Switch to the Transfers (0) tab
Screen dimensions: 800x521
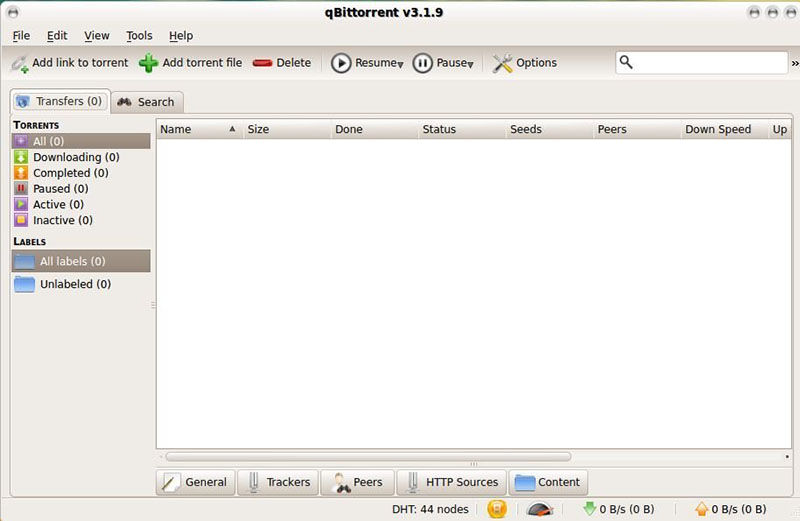[60, 102]
